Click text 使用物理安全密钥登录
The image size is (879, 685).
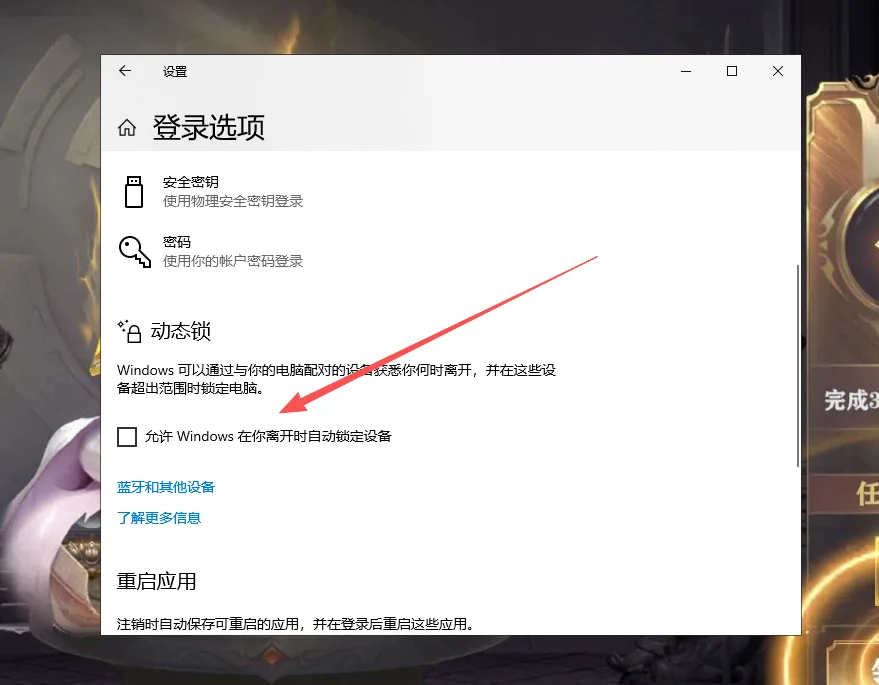[x=233, y=201]
